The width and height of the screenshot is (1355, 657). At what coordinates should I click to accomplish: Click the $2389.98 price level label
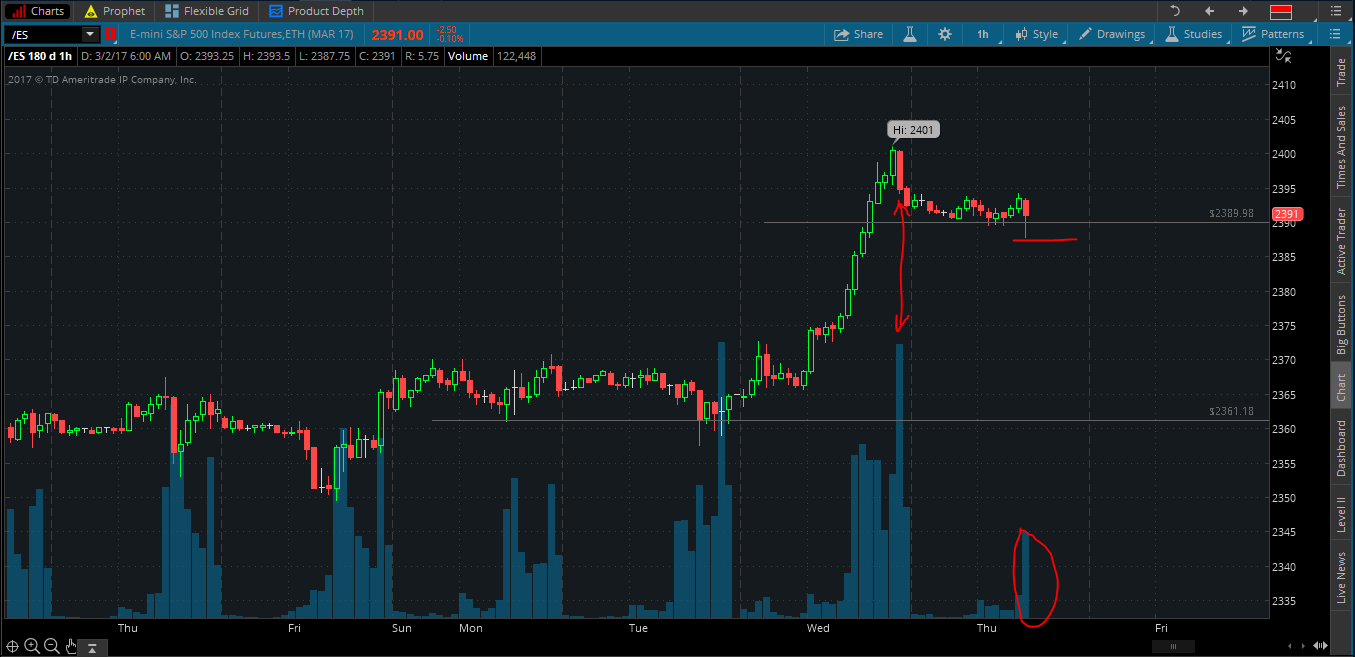coord(1231,214)
